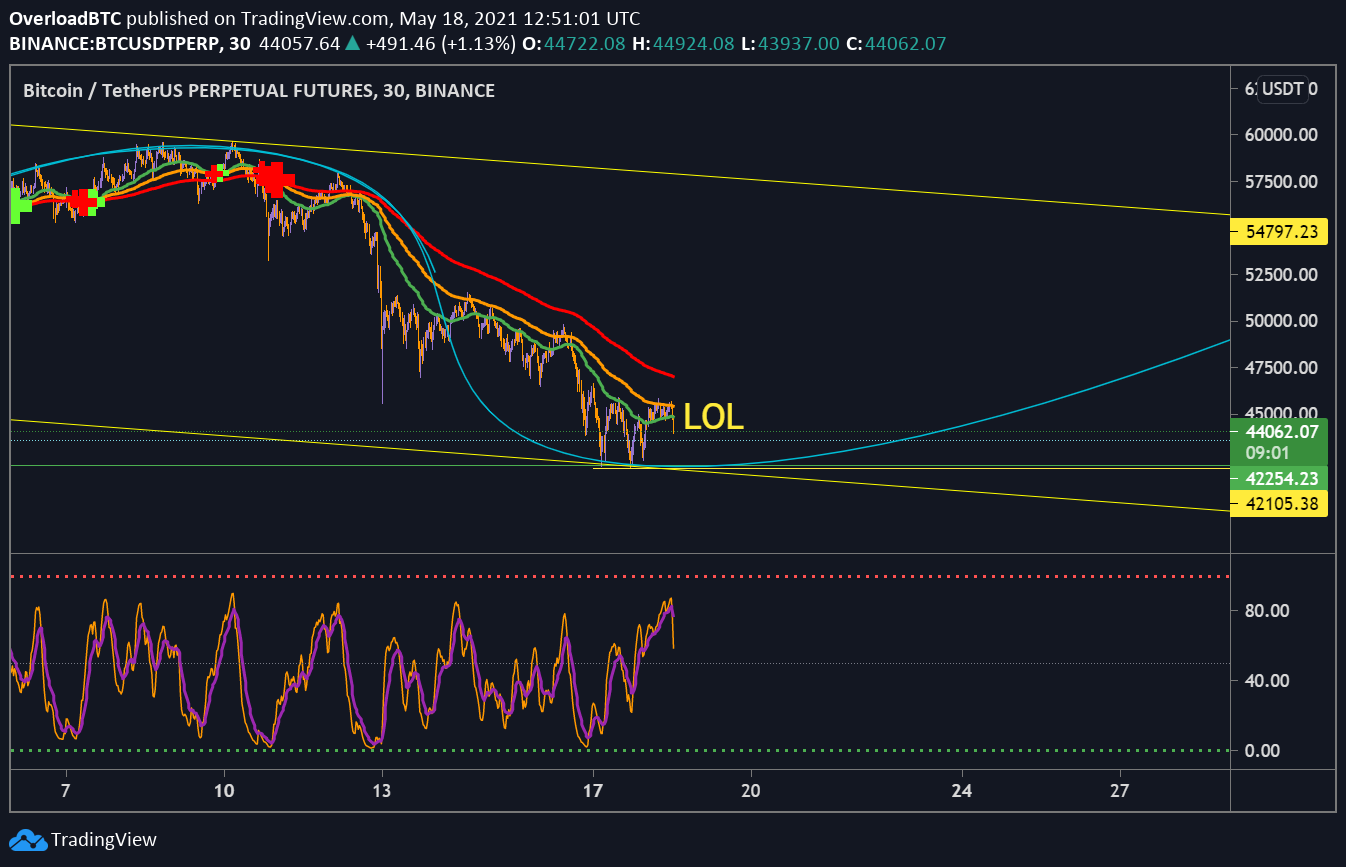Click date 20 on time axis
Screen dimensions: 1346x867
point(751,790)
